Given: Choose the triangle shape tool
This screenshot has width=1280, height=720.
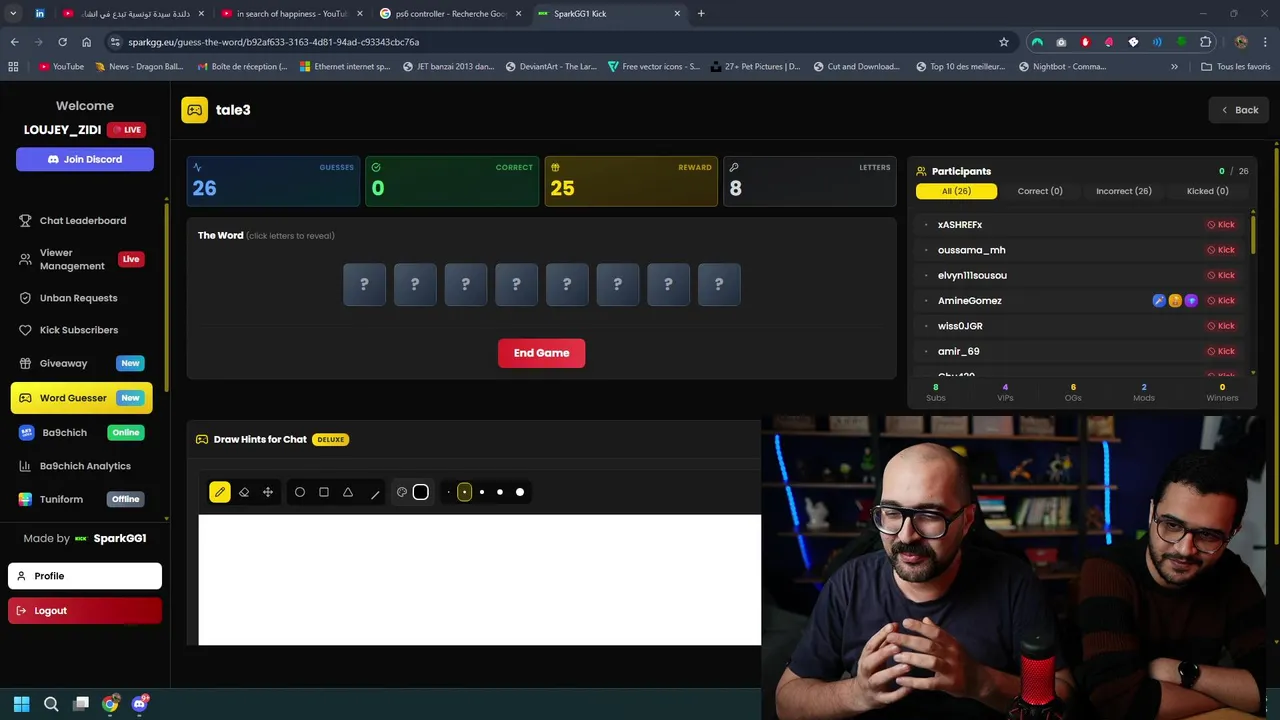Looking at the screenshot, I should click(348, 492).
